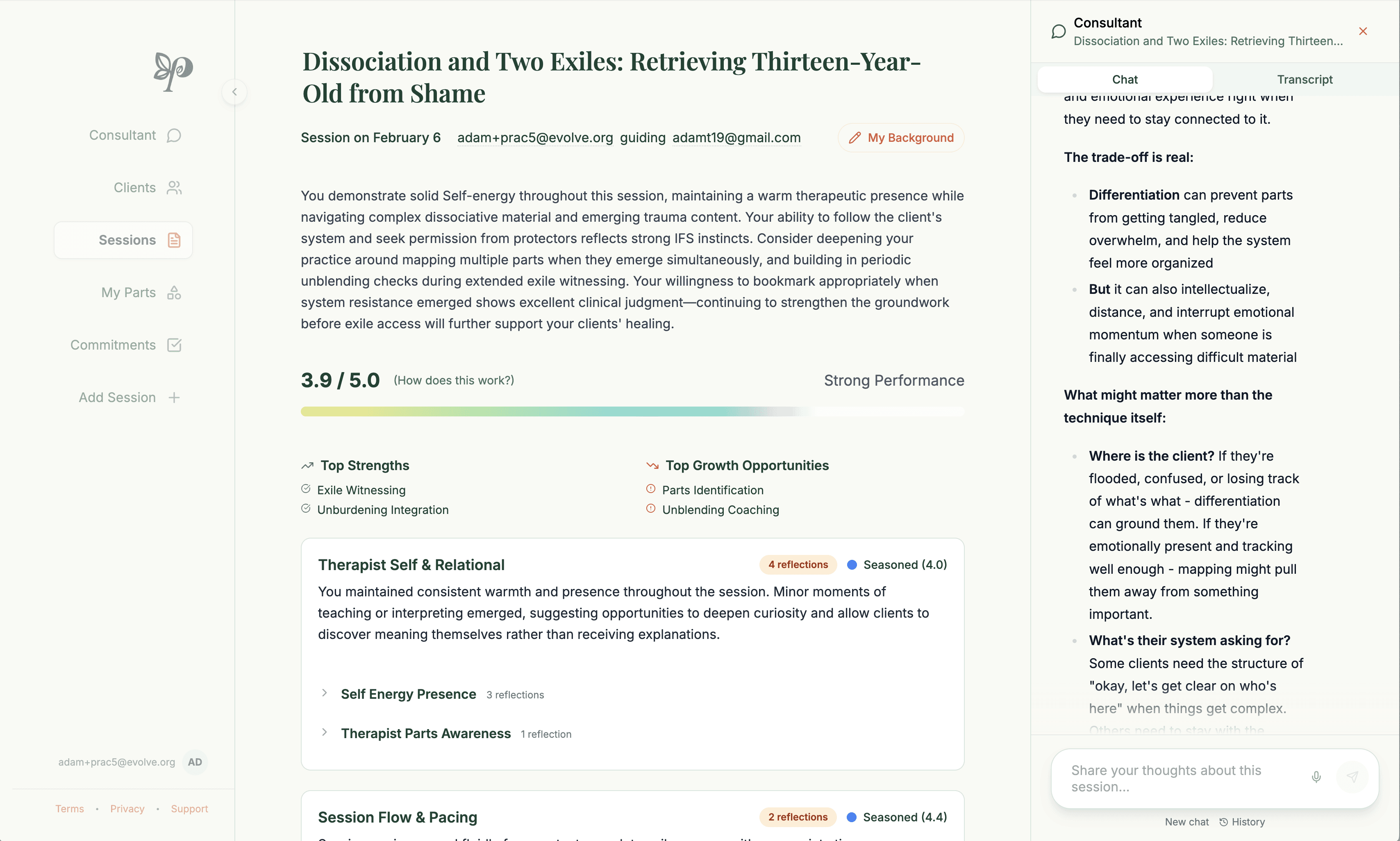This screenshot has width=1400, height=841.
Task: Click the Clients people icon
Action: point(174,188)
